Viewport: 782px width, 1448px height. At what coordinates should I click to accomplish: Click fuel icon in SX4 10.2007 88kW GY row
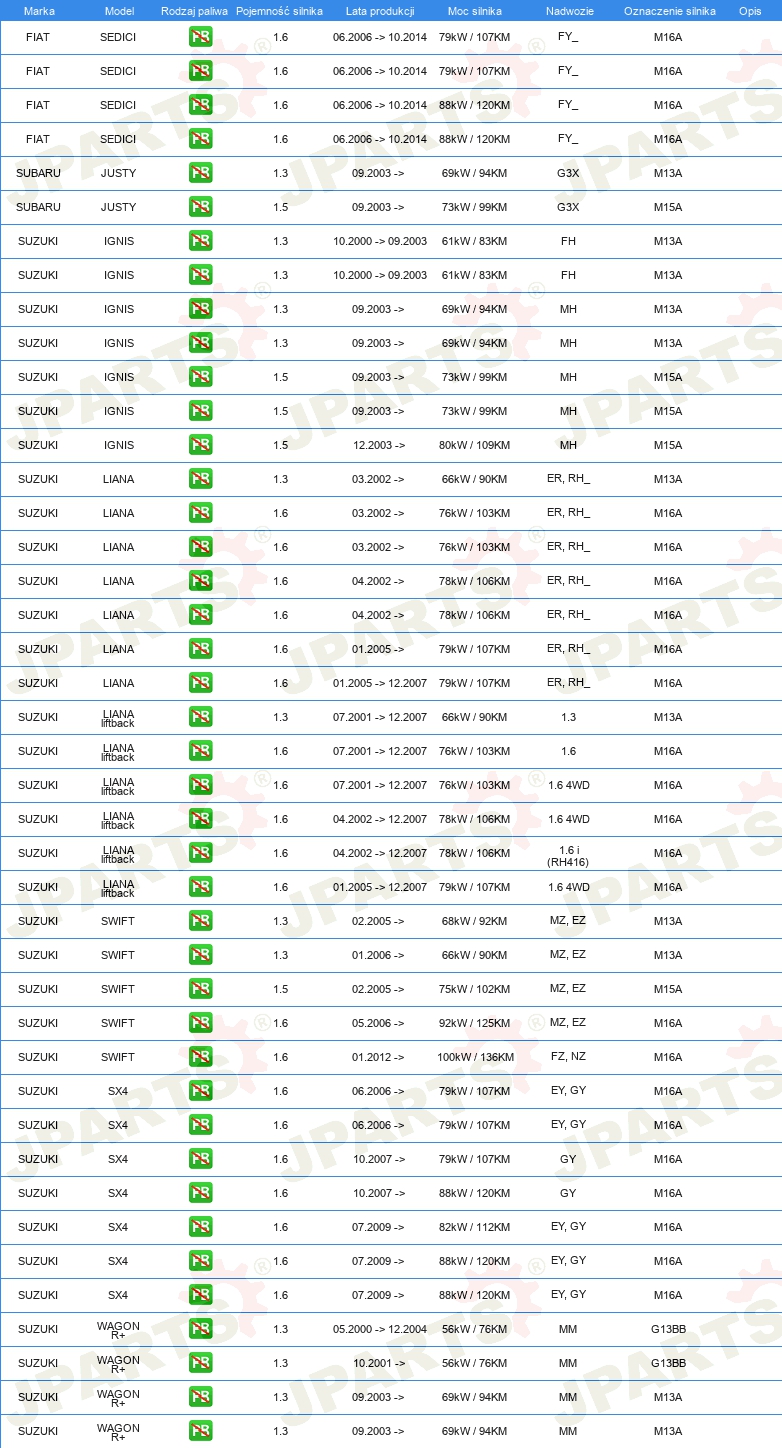point(200,1193)
